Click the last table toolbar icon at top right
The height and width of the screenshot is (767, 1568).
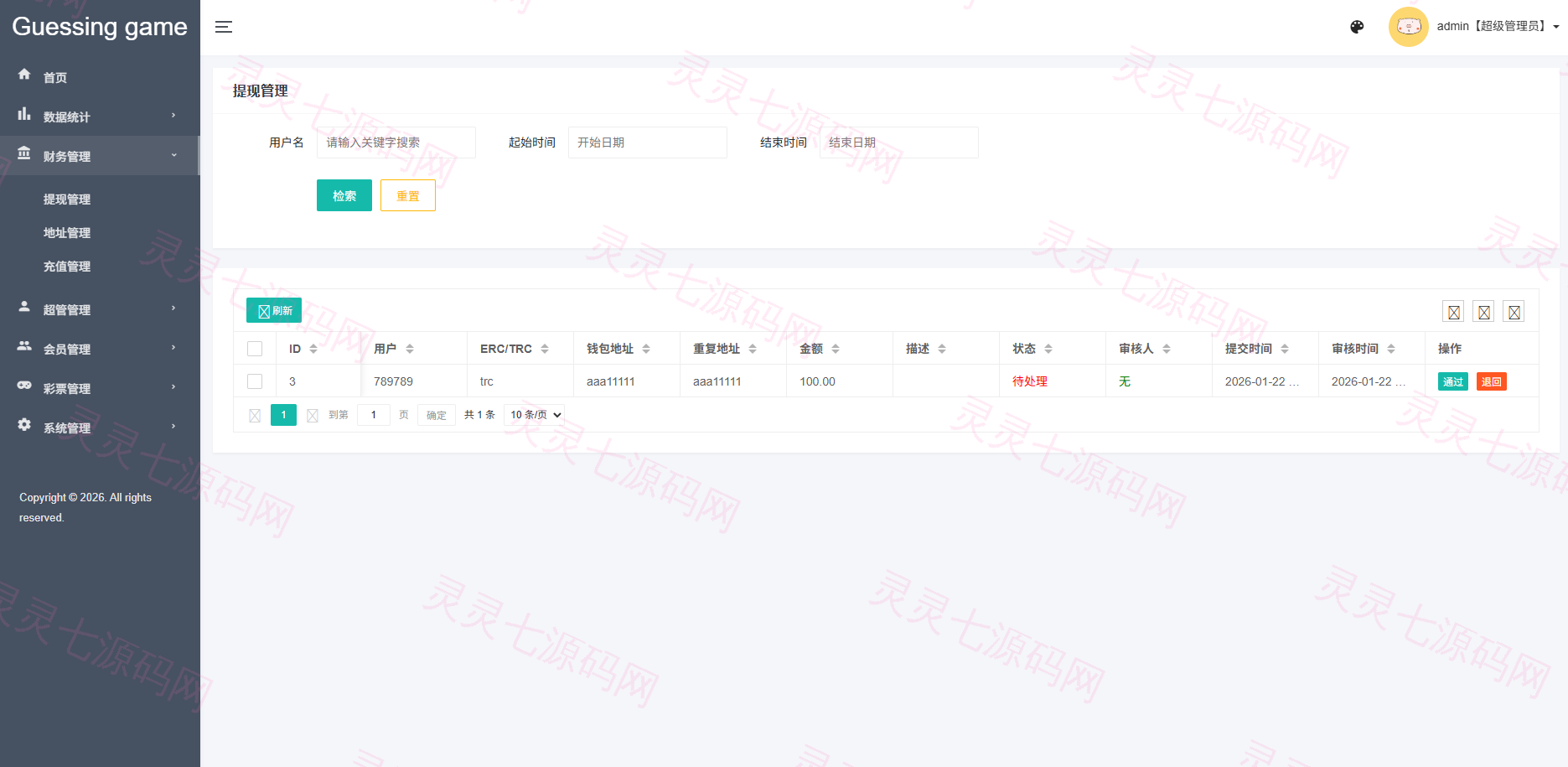pos(1514,312)
